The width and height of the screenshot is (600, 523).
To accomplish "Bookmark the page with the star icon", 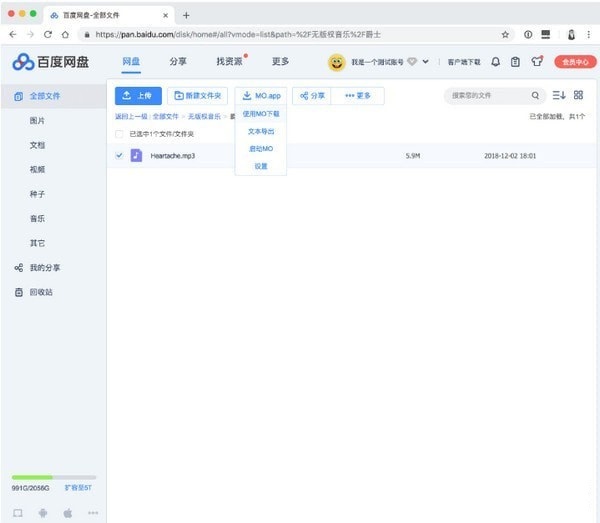I will pos(505,35).
